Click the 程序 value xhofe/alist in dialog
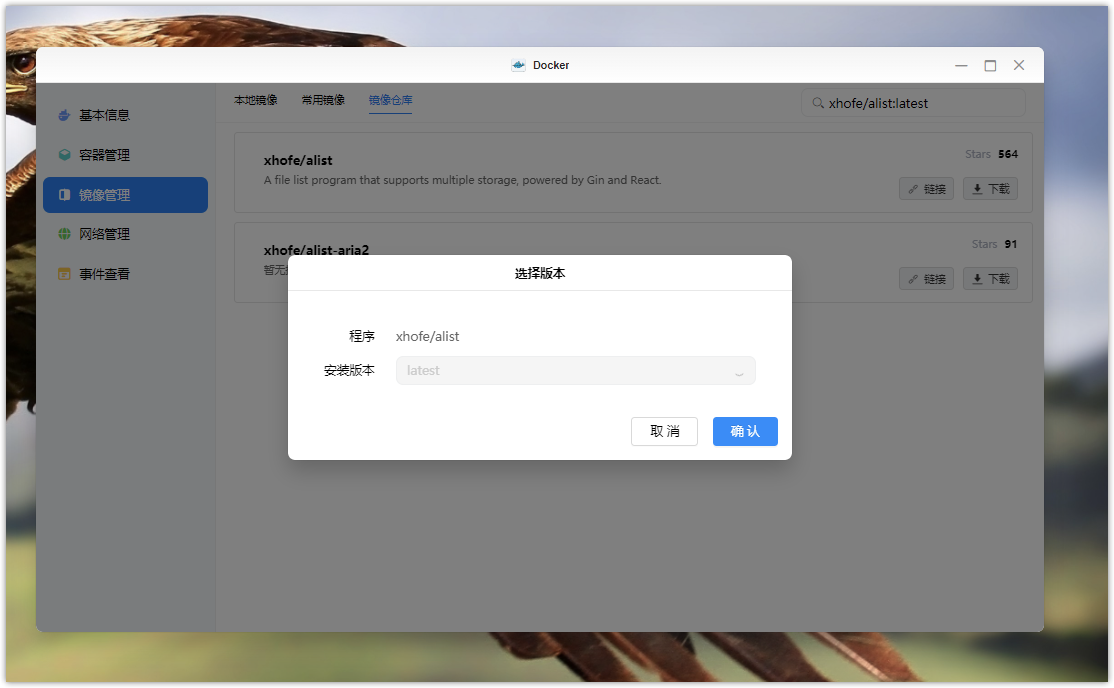 point(427,336)
